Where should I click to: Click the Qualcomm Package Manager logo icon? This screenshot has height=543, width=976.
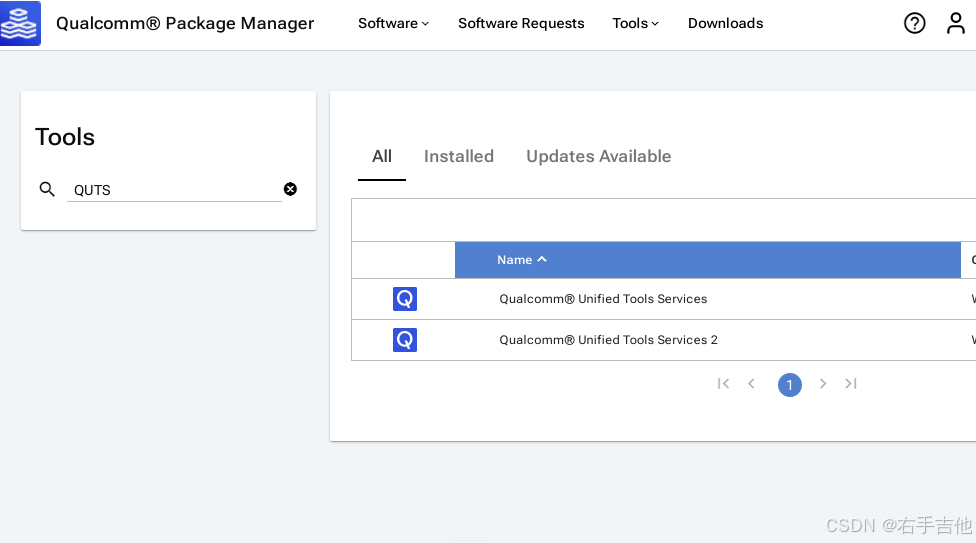[x=21, y=23]
